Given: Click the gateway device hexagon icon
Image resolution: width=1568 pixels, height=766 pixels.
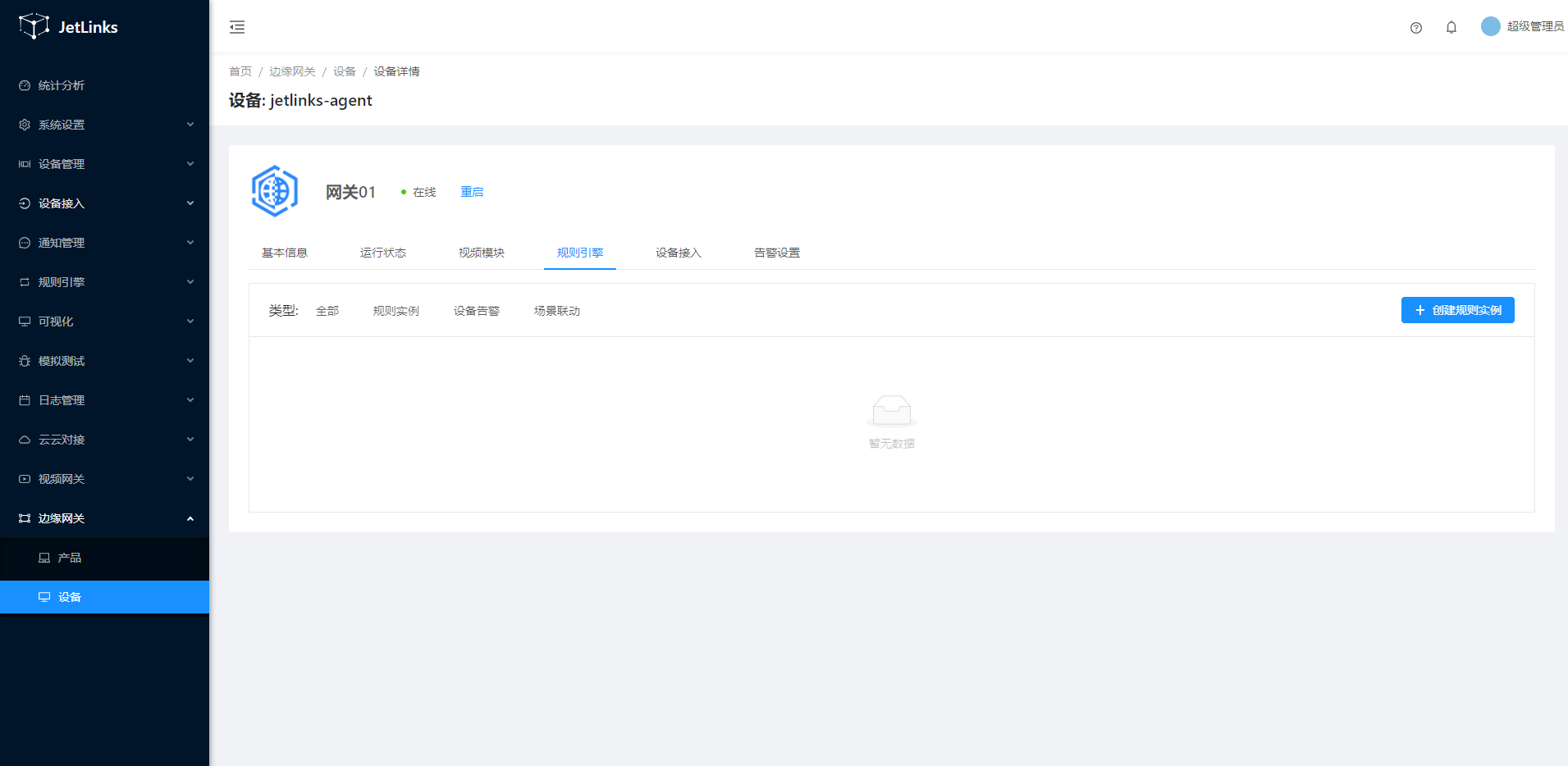Looking at the screenshot, I should [x=275, y=191].
